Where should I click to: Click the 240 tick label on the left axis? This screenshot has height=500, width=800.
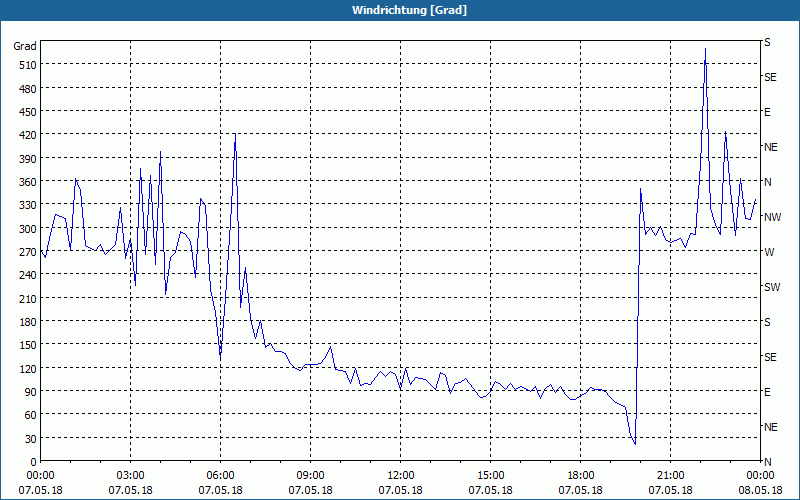click(28, 275)
